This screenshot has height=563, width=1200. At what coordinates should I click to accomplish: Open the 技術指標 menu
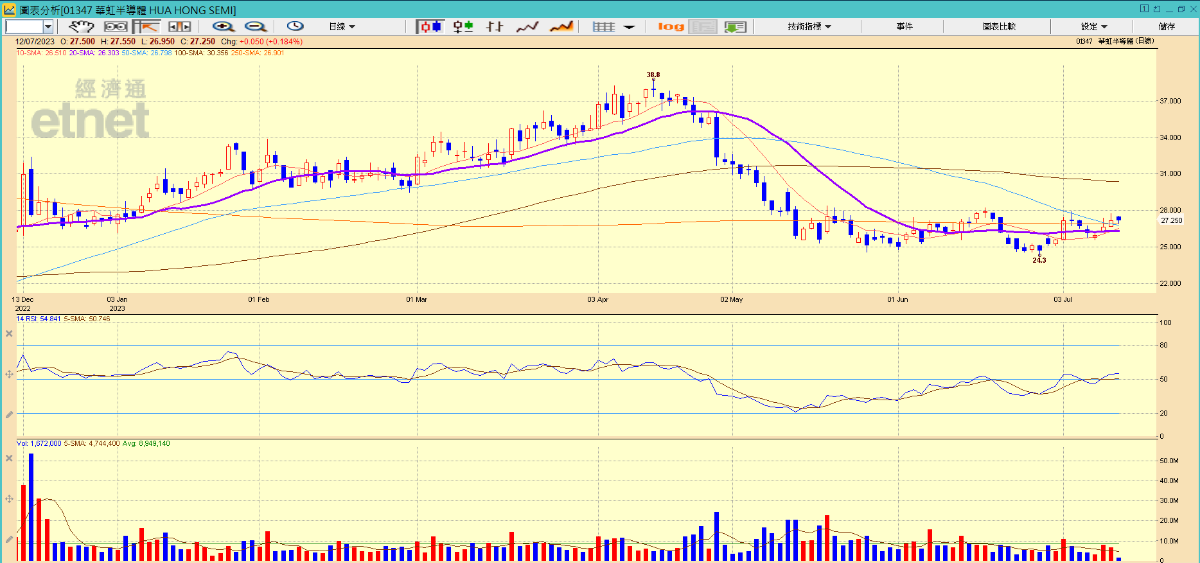pyautogui.click(x=809, y=26)
